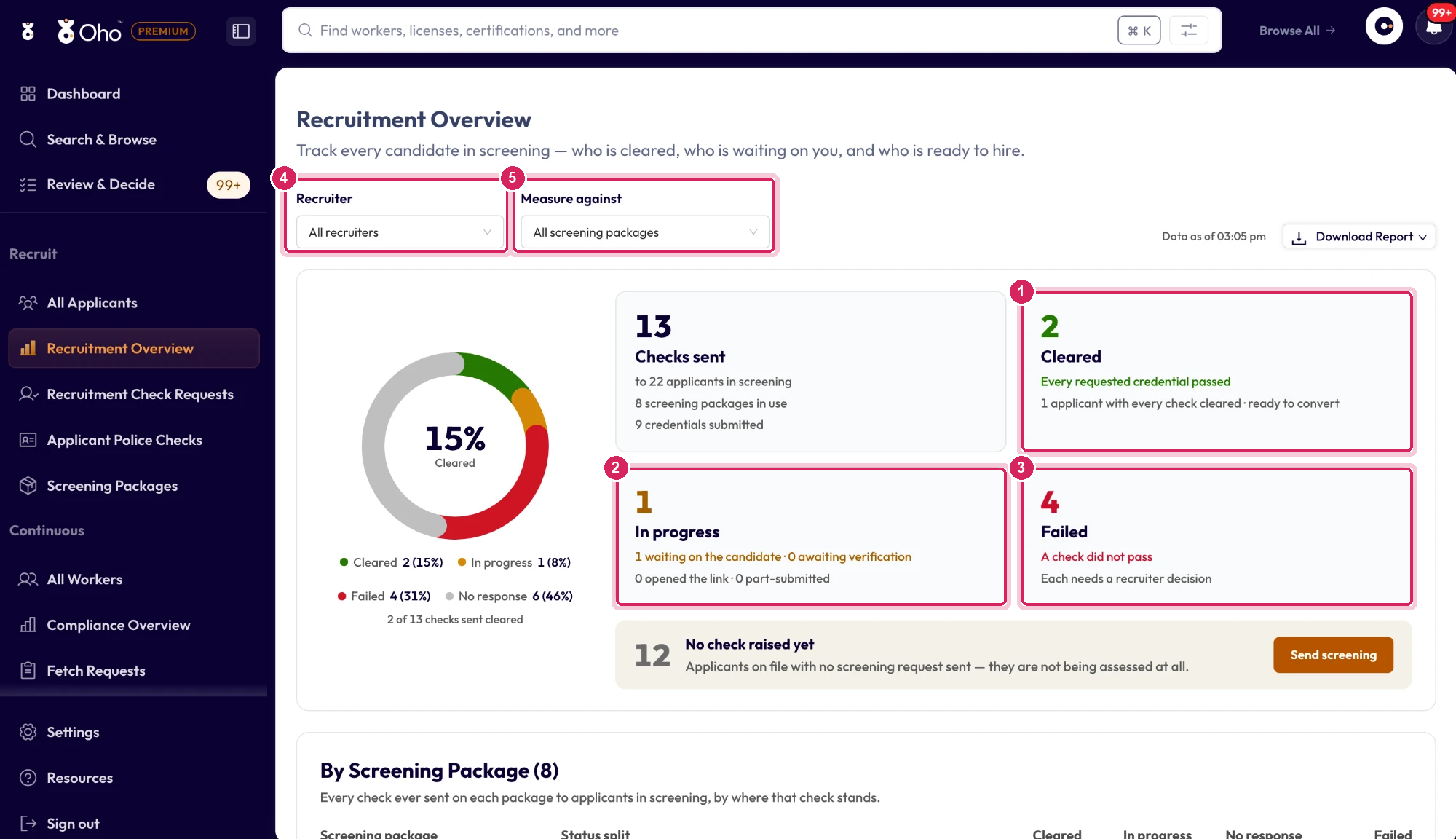Click the ⌘K shortcut button
This screenshot has width=1456, height=839.
pyautogui.click(x=1139, y=31)
